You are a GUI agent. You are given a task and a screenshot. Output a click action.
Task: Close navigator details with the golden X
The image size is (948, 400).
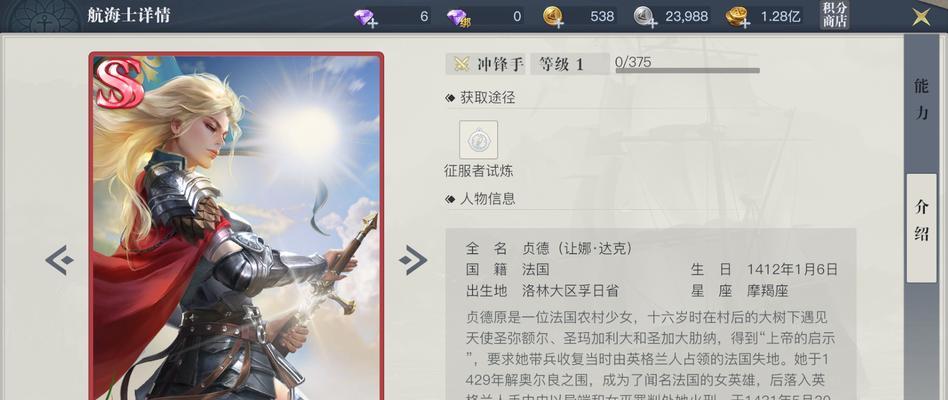[x=921, y=16]
